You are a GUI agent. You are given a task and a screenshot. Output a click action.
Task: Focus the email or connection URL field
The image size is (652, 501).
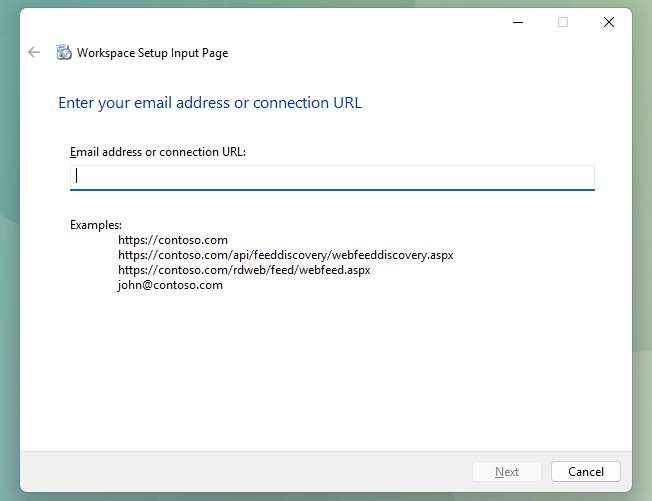click(x=332, y=177)
